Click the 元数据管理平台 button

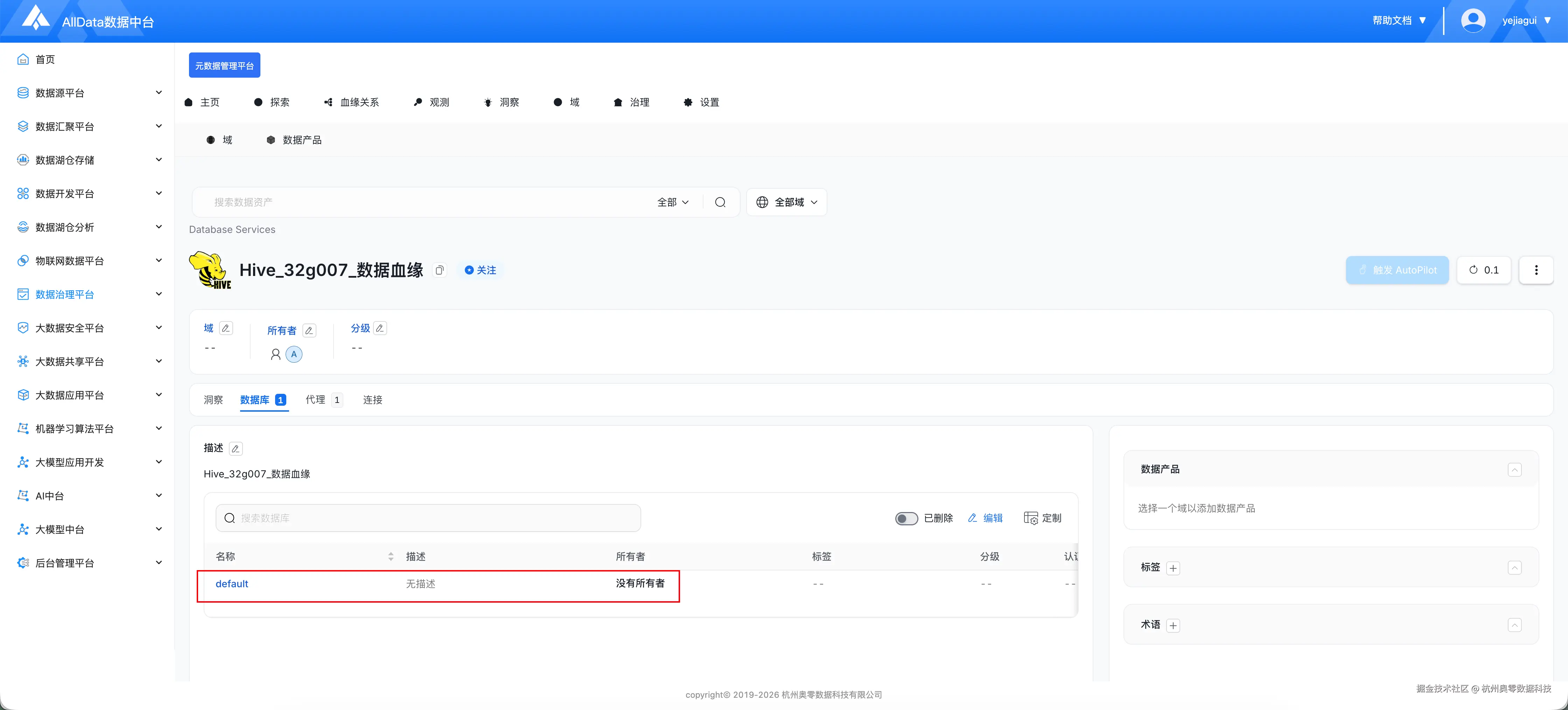coord(225,65)
